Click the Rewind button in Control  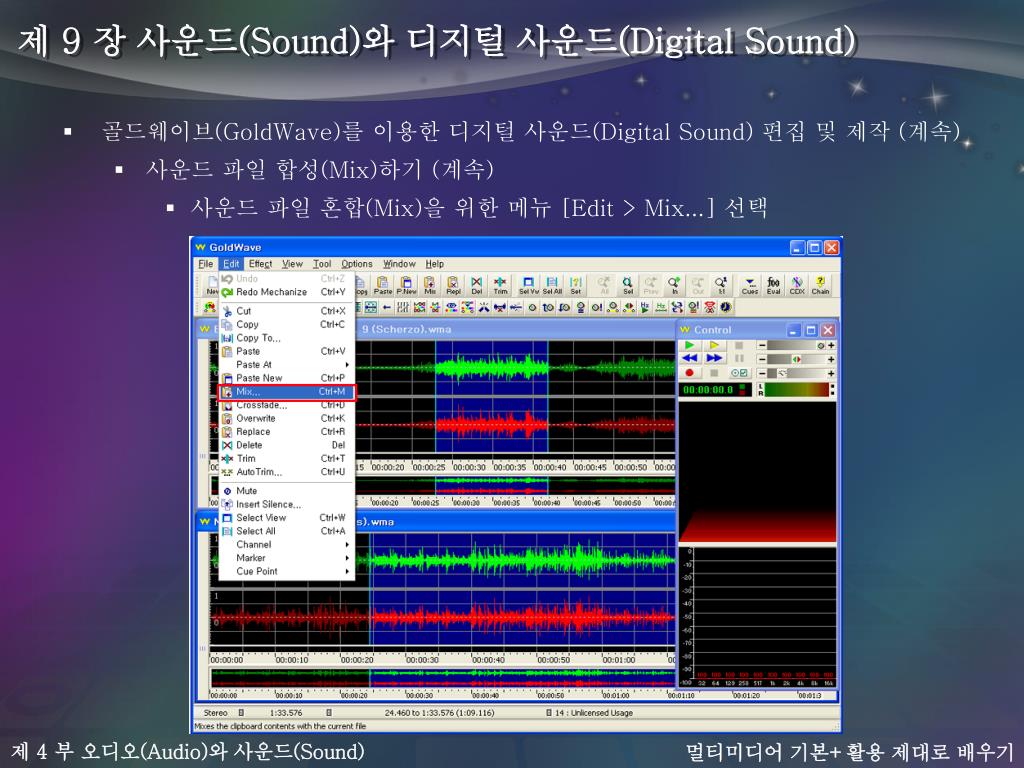(x=690, y=359)
